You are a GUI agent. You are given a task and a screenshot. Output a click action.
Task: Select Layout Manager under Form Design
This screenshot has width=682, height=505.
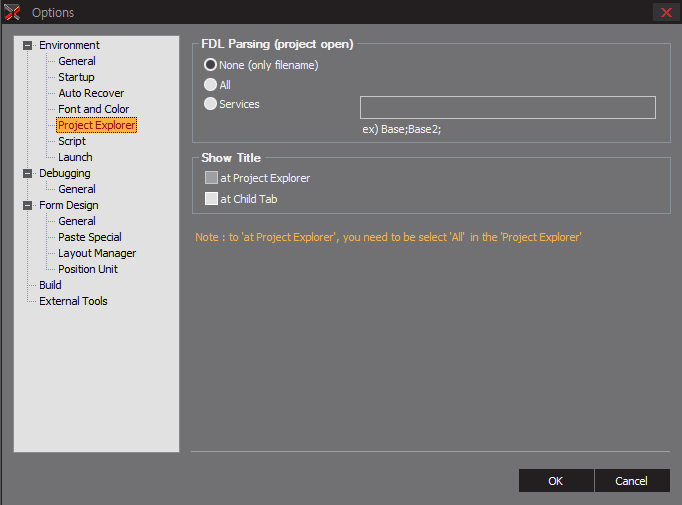click(97, 253)
